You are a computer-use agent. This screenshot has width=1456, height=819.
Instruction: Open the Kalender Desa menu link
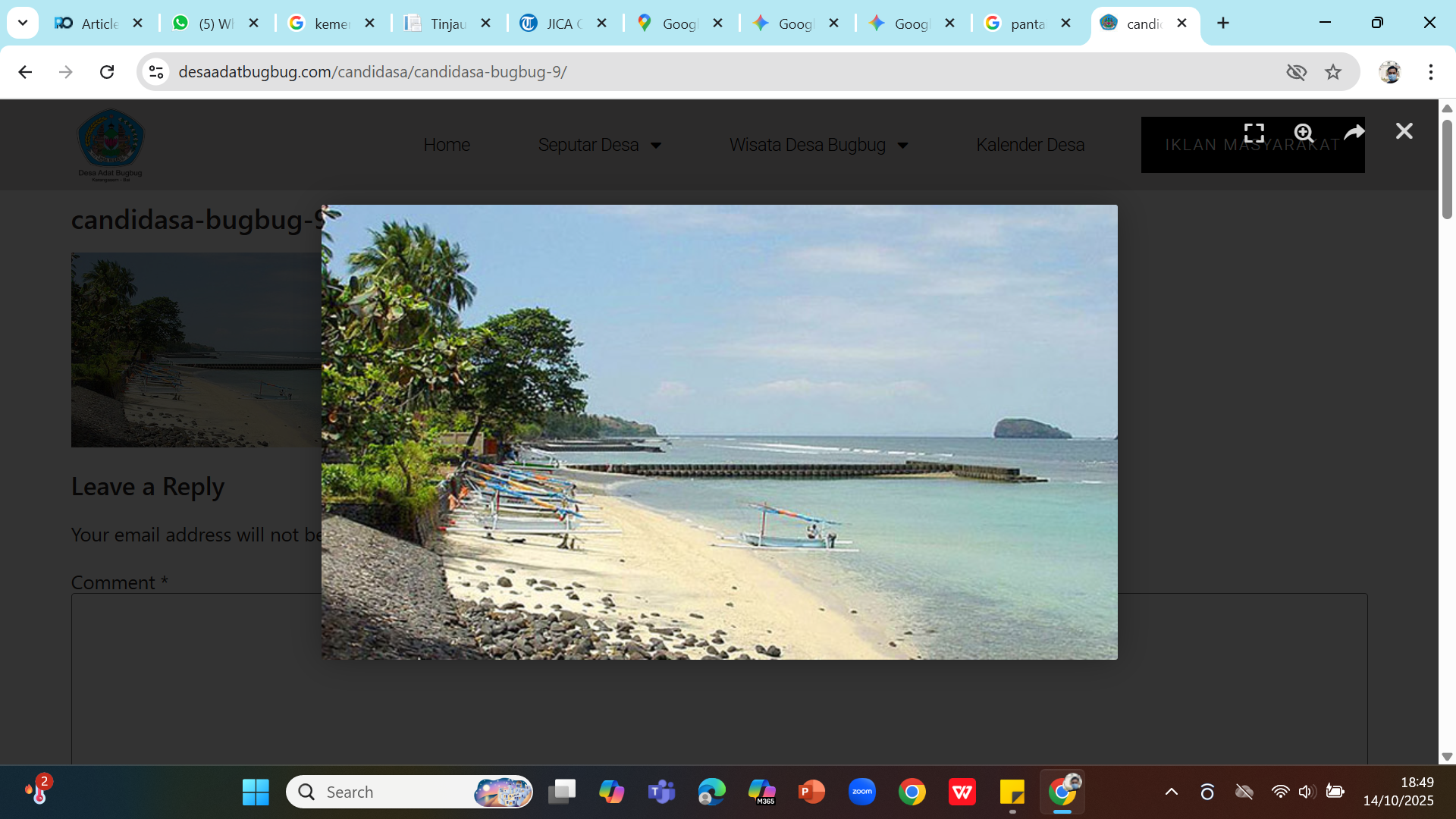coord(1030,145)
